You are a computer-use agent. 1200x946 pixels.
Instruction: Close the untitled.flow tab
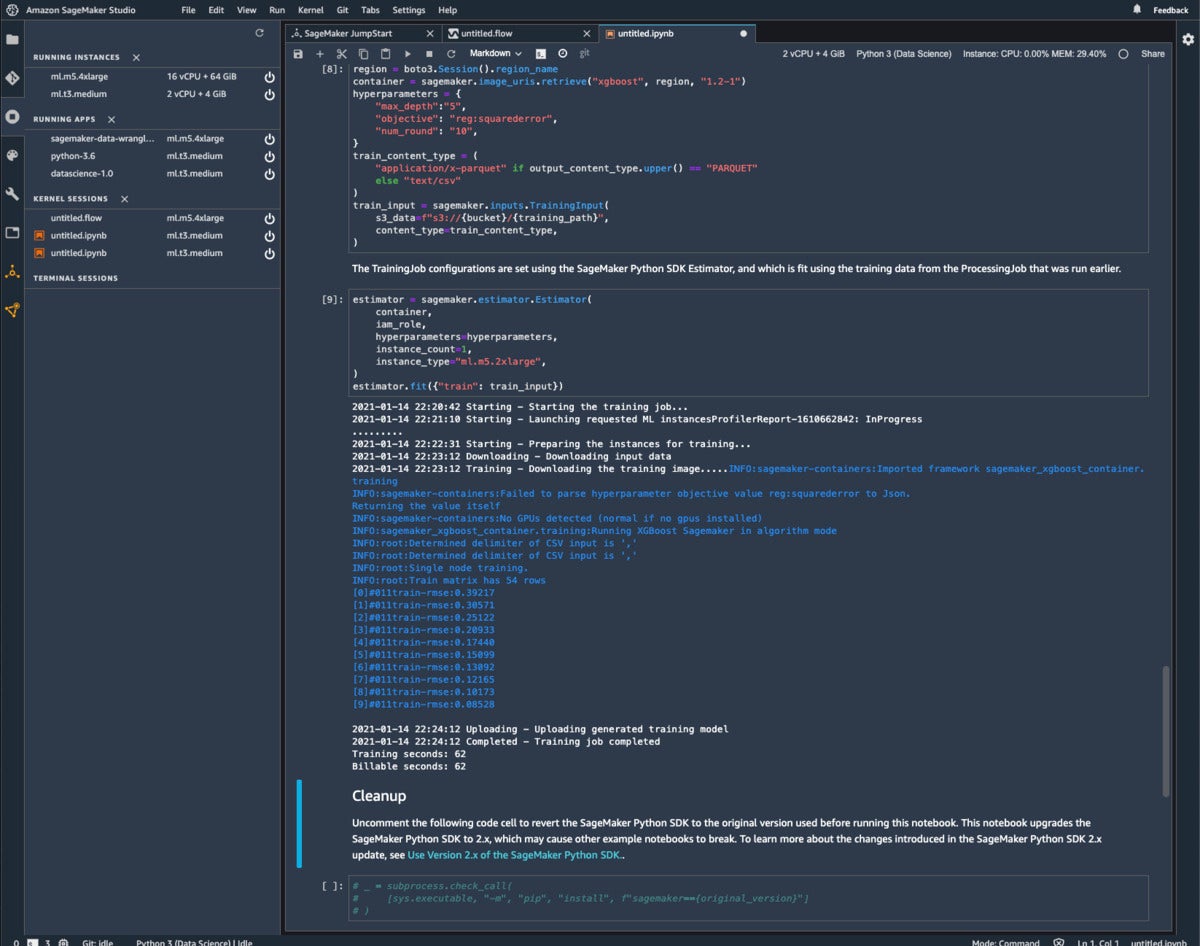(x=585, y=33)
